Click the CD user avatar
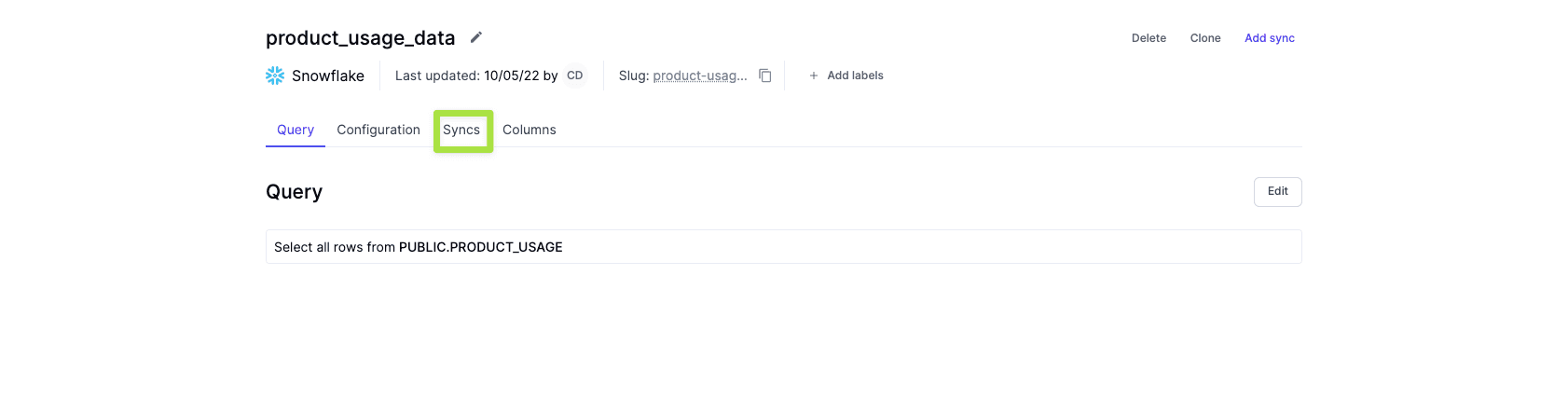Screen dimensions: 1568x413 tap(575, 76)
